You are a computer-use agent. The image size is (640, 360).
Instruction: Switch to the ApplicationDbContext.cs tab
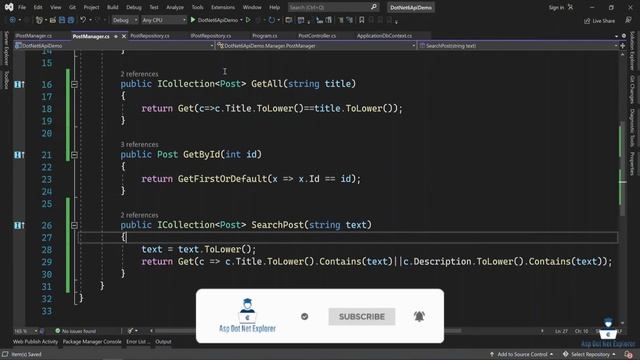pos(384,36)
